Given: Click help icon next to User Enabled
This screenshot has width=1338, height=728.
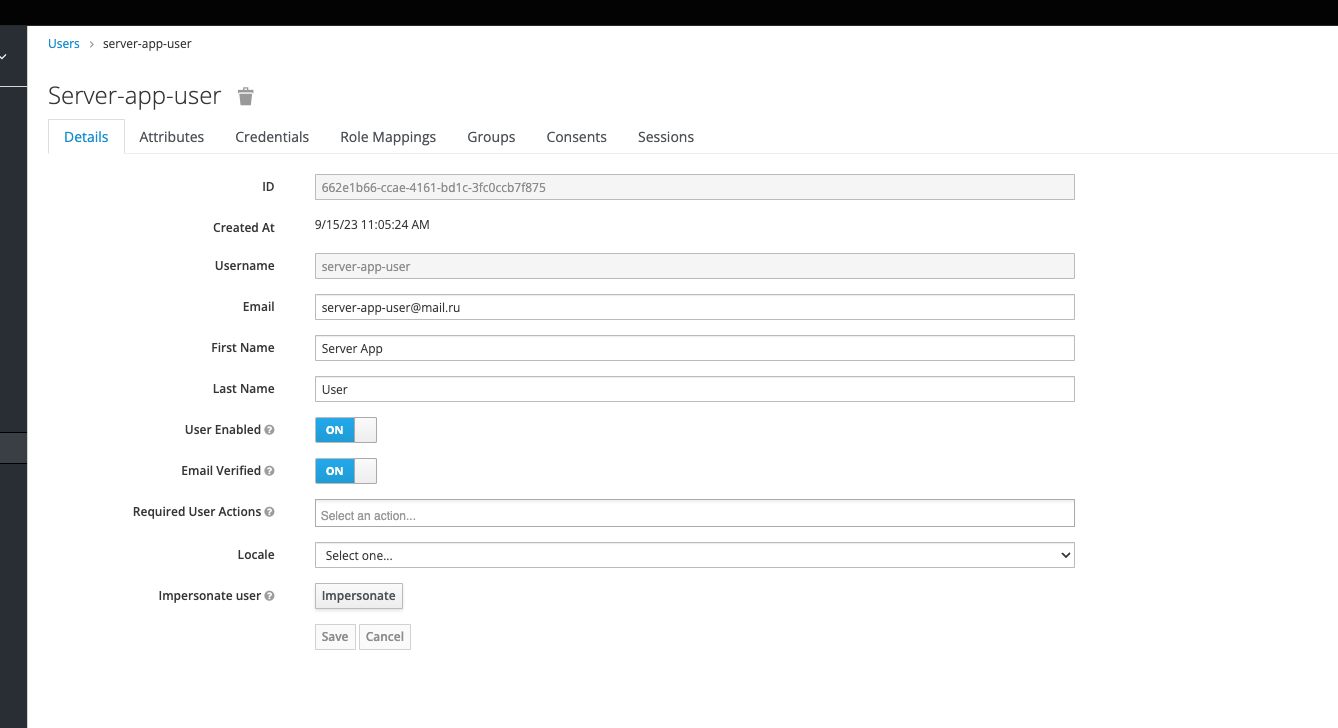Looking at the screenshot, I should 269,430.
